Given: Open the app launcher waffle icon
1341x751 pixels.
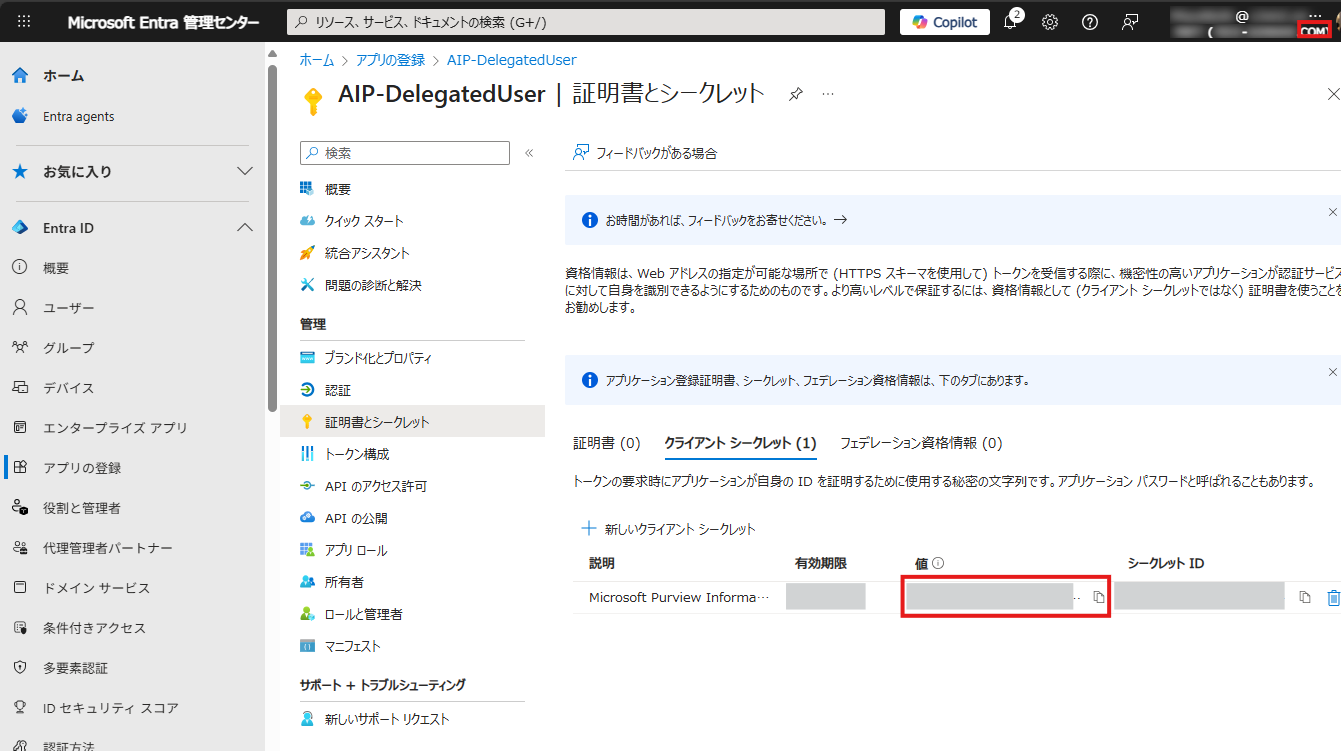Looking at the screenshot, I should point(24,22).
